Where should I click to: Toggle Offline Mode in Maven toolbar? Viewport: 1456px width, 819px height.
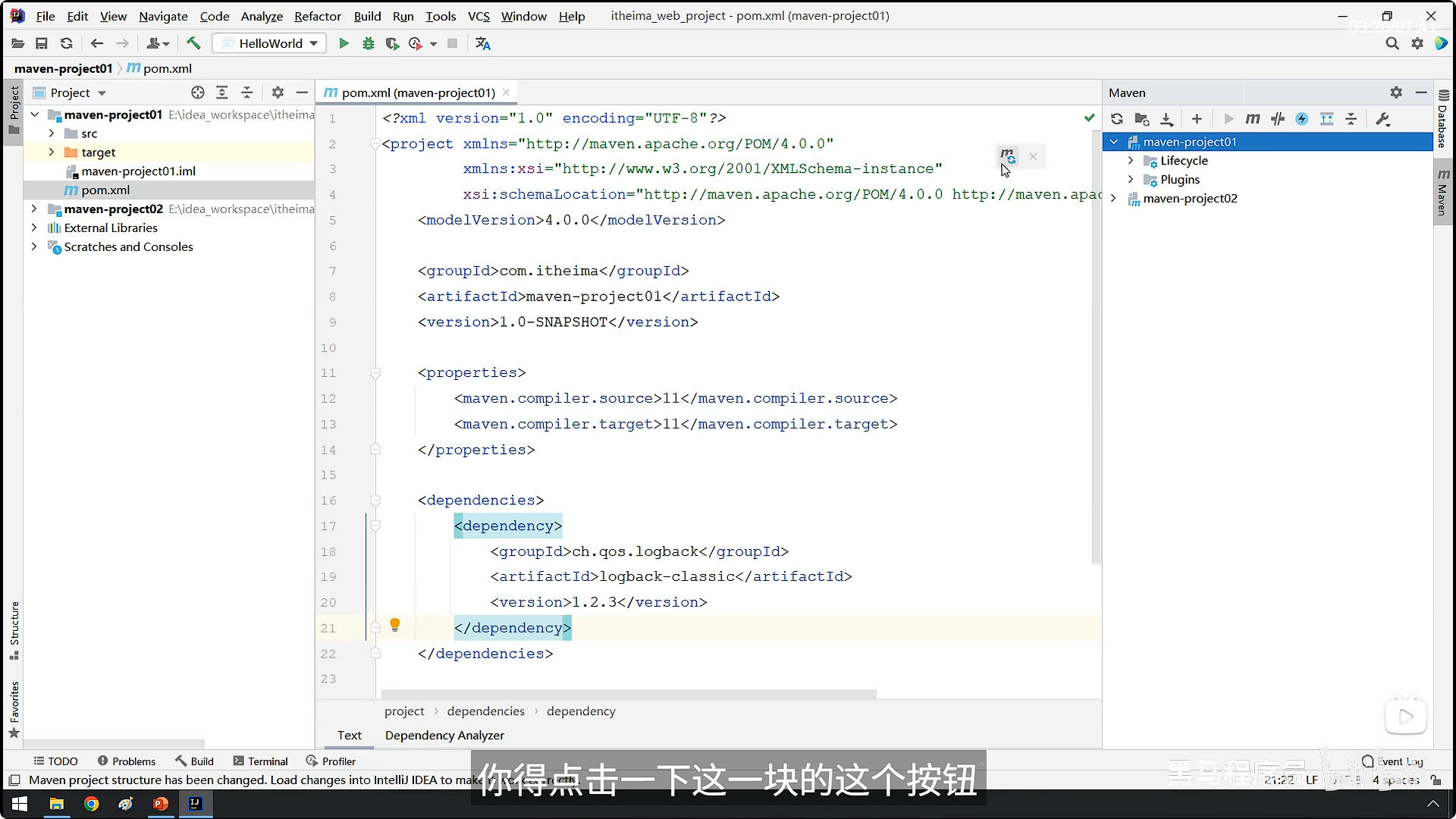(1278, 119)
